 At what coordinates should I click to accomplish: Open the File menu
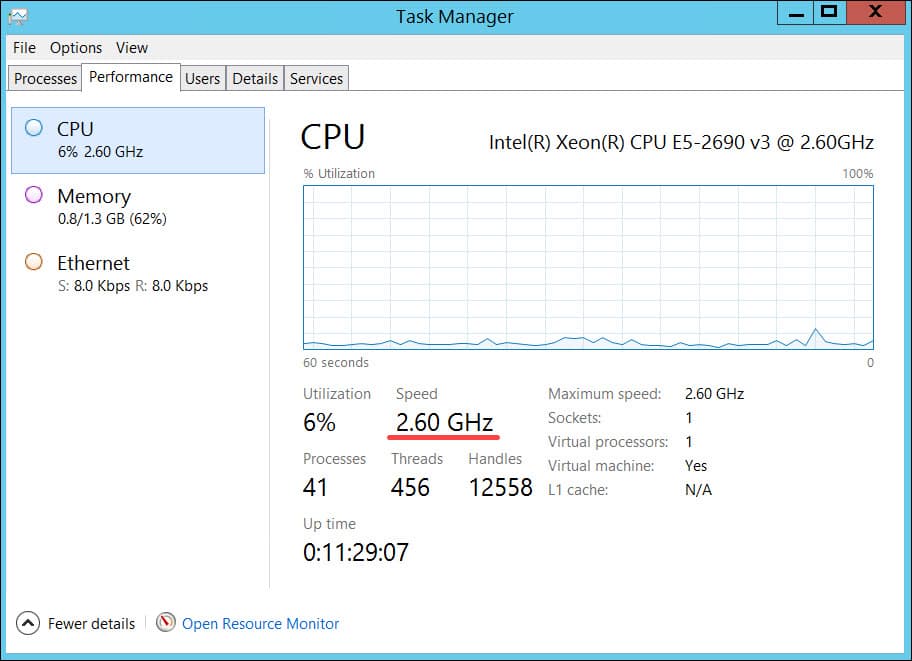[x=25, y=47]
